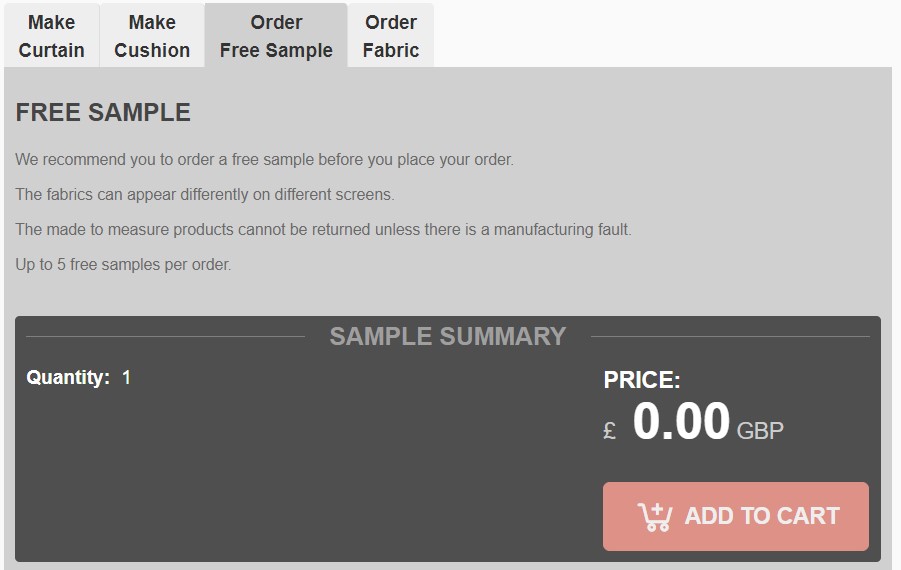Screen dimensions: 901x570
Task: Switch to the Make Curtain tab
Action: click(x=52, y=36)
